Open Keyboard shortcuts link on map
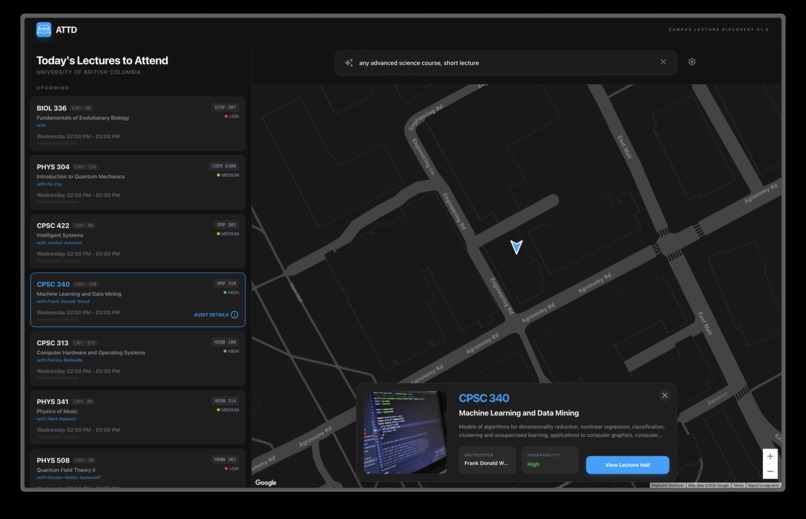 pos(668,485)
